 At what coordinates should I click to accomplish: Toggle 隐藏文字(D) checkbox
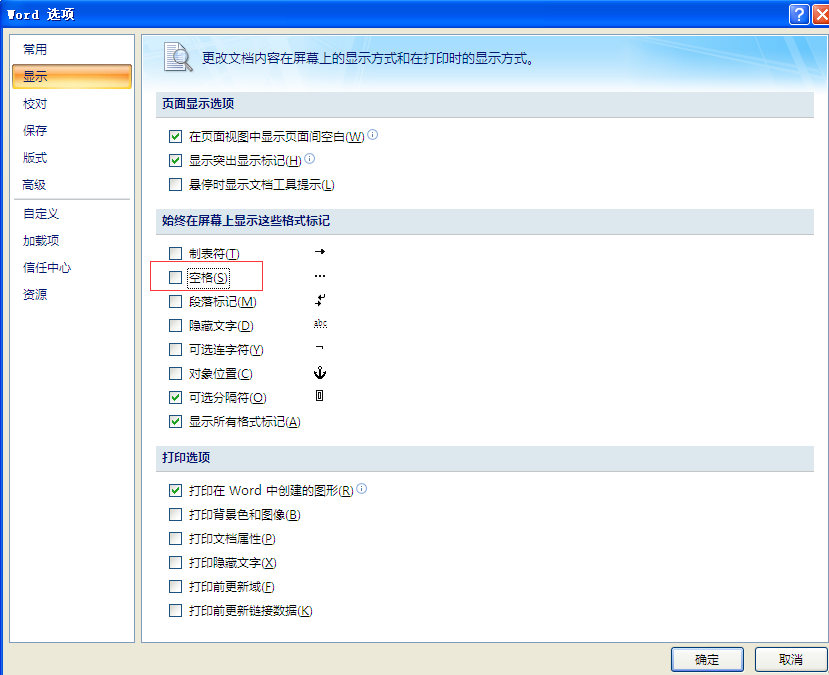[176, 326]
